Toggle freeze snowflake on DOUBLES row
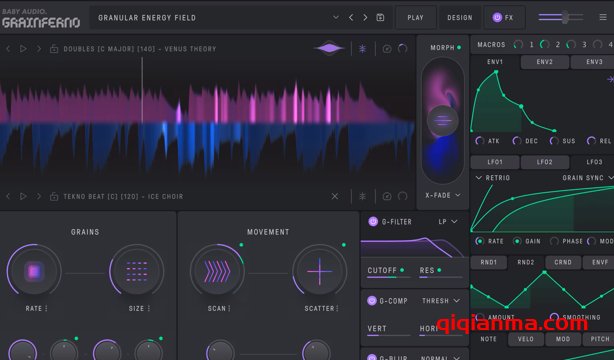This screenshot has height=360, width=614. click(363, 49)
